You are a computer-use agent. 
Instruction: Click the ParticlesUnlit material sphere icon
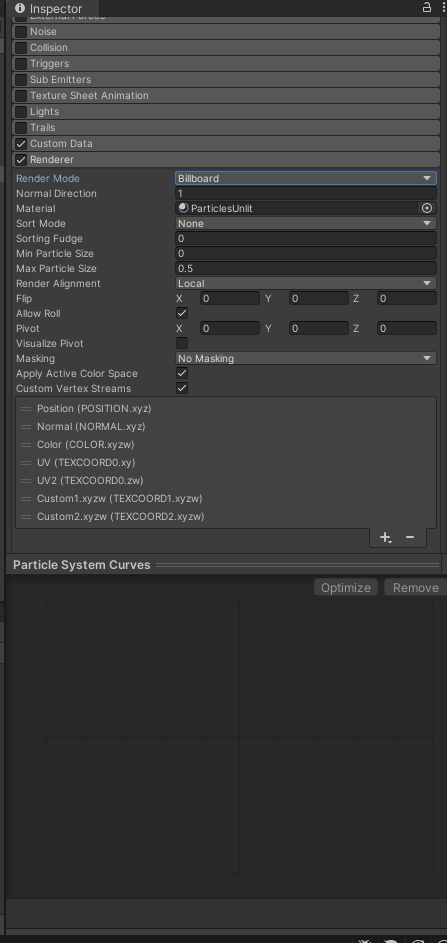pos(183,208)
